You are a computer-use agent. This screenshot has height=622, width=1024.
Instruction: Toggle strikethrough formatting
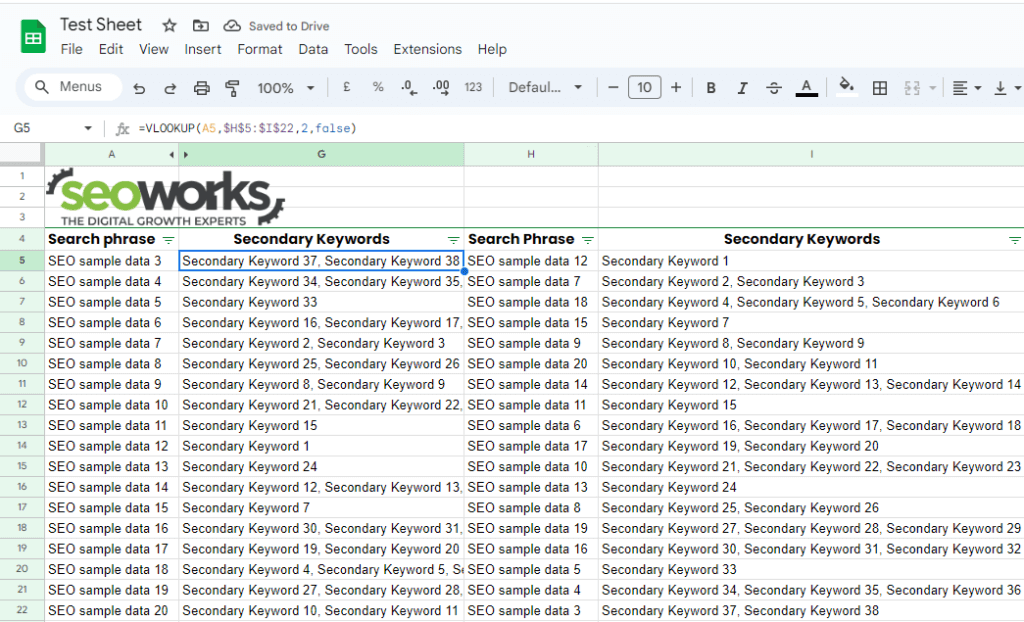pyautogui.click(x=774, y=88)
